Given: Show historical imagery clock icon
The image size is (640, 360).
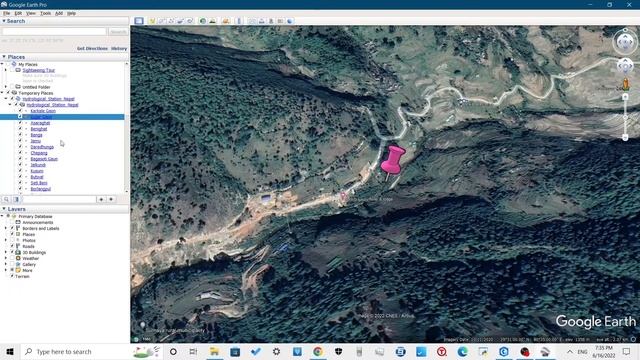Looking at the screenshot, I should (203, 21).
